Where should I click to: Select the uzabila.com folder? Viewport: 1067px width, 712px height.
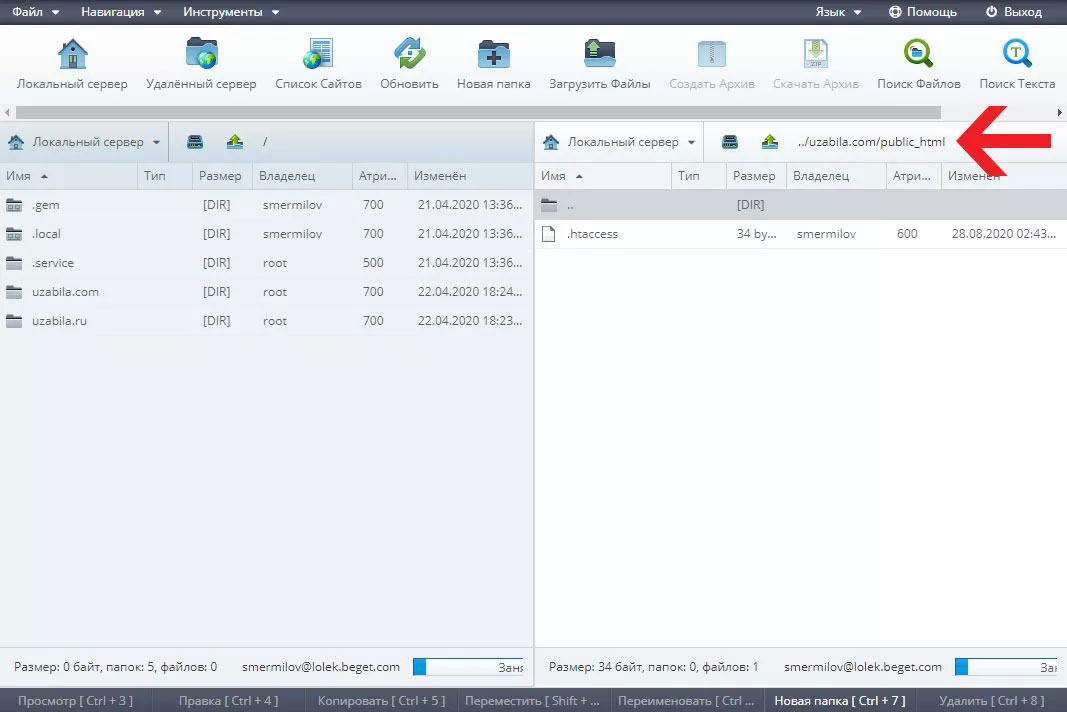tap(65, 292)
